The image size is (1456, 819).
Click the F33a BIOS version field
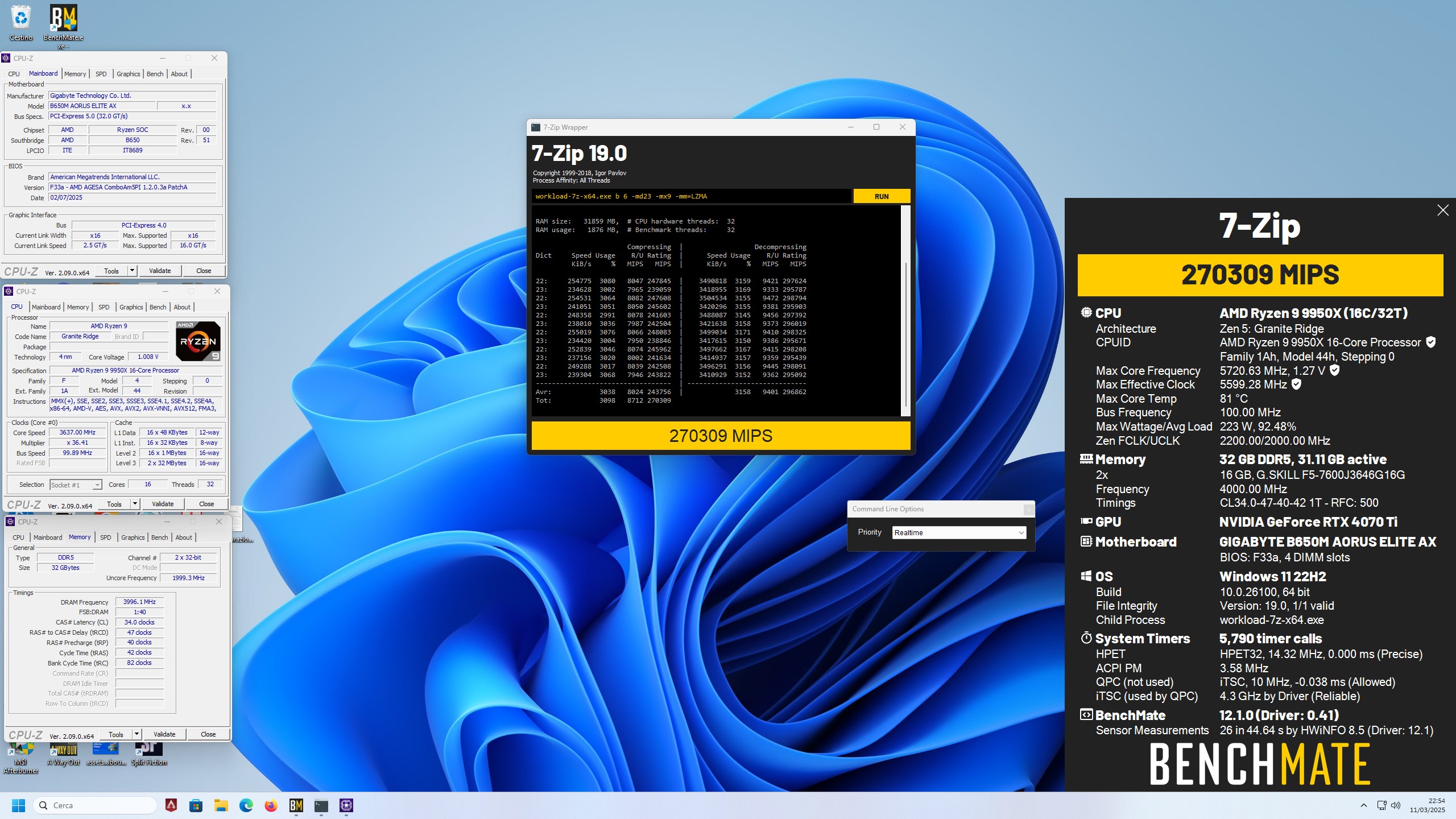point(132,187)
